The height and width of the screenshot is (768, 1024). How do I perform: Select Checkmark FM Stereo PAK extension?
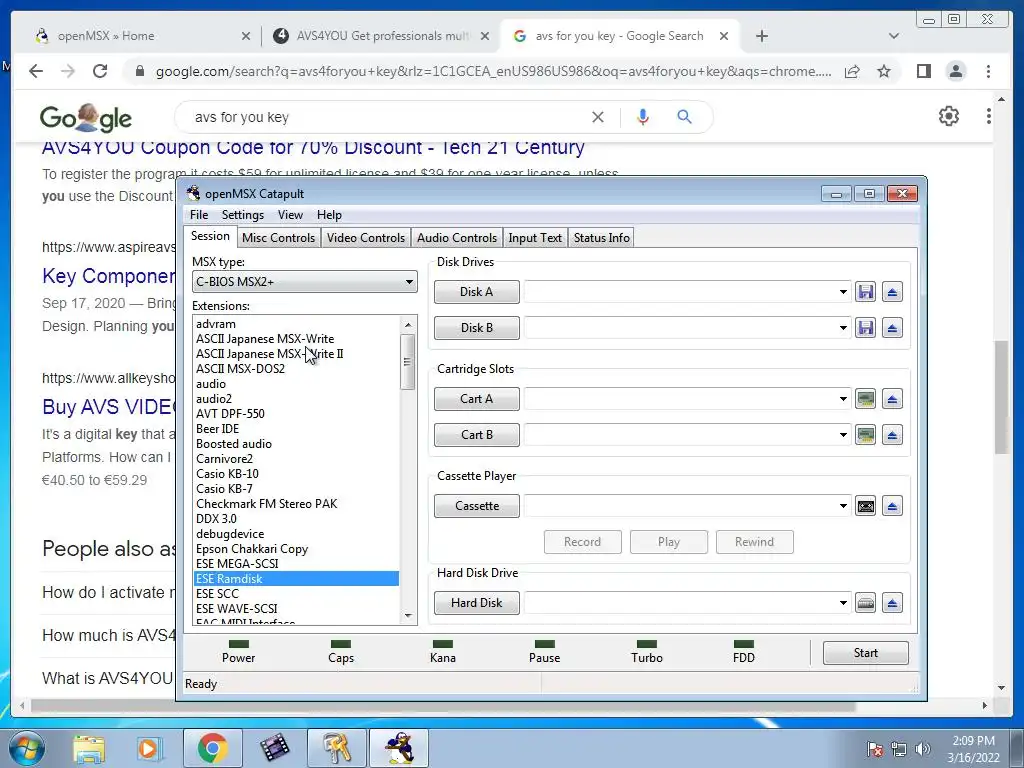point(266,504)
